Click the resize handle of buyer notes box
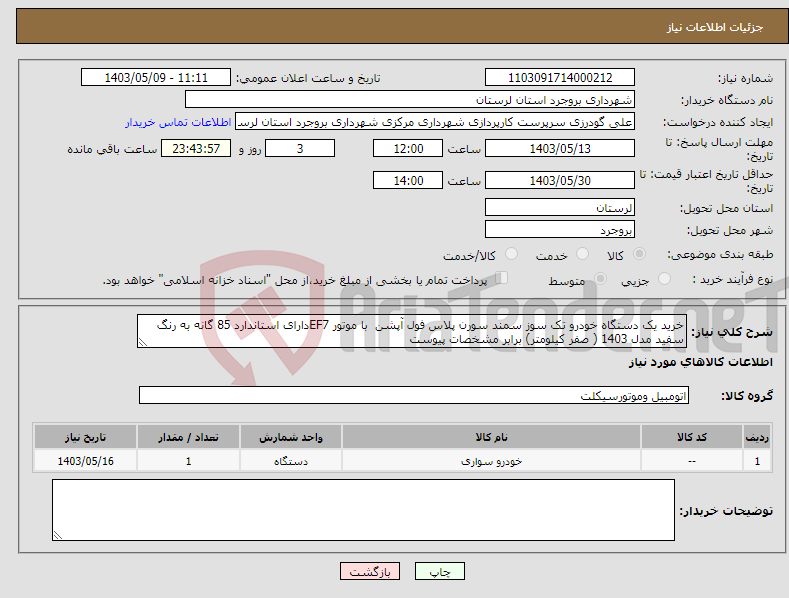The width and height of the screenshot is (789, 598). pos(58,536)
